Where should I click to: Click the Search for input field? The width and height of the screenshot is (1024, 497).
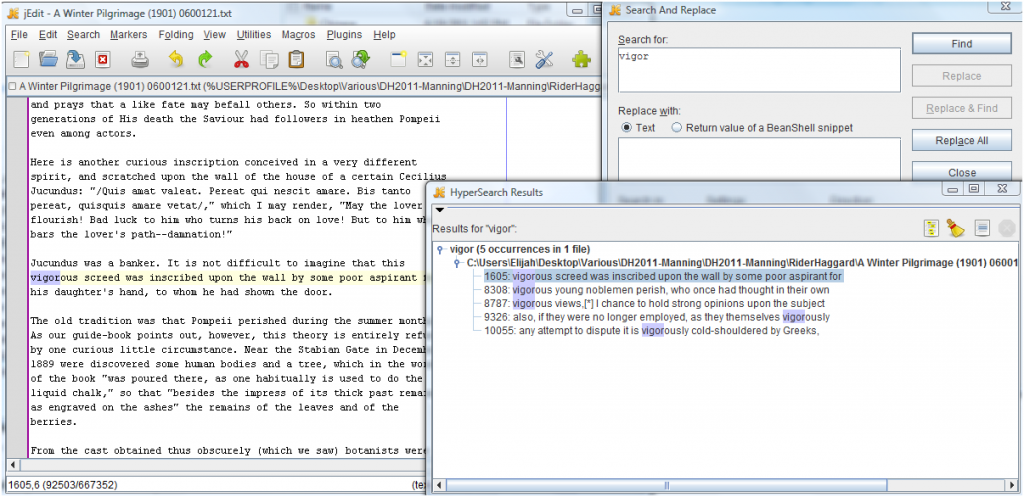pos(759,70)
